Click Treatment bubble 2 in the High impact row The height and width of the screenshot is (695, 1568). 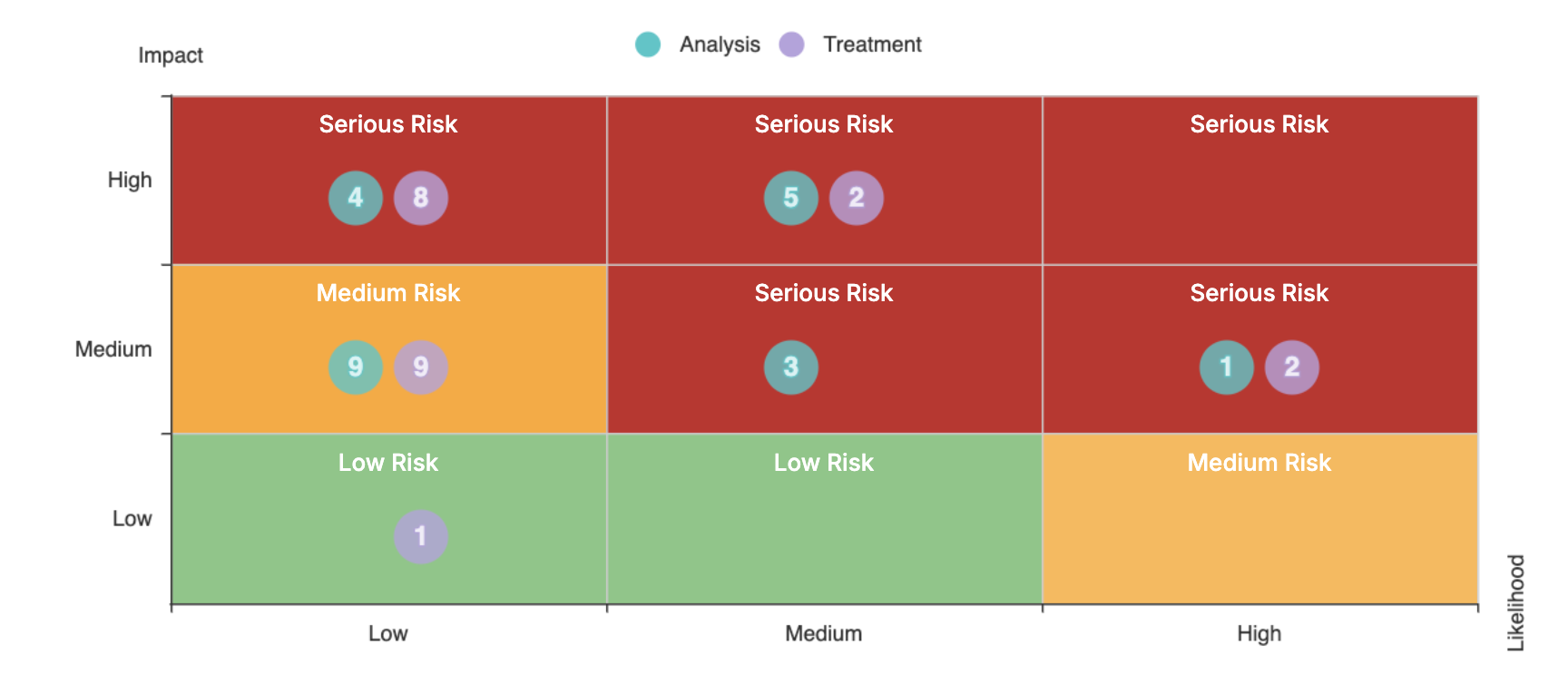click(x=856, y=198)
